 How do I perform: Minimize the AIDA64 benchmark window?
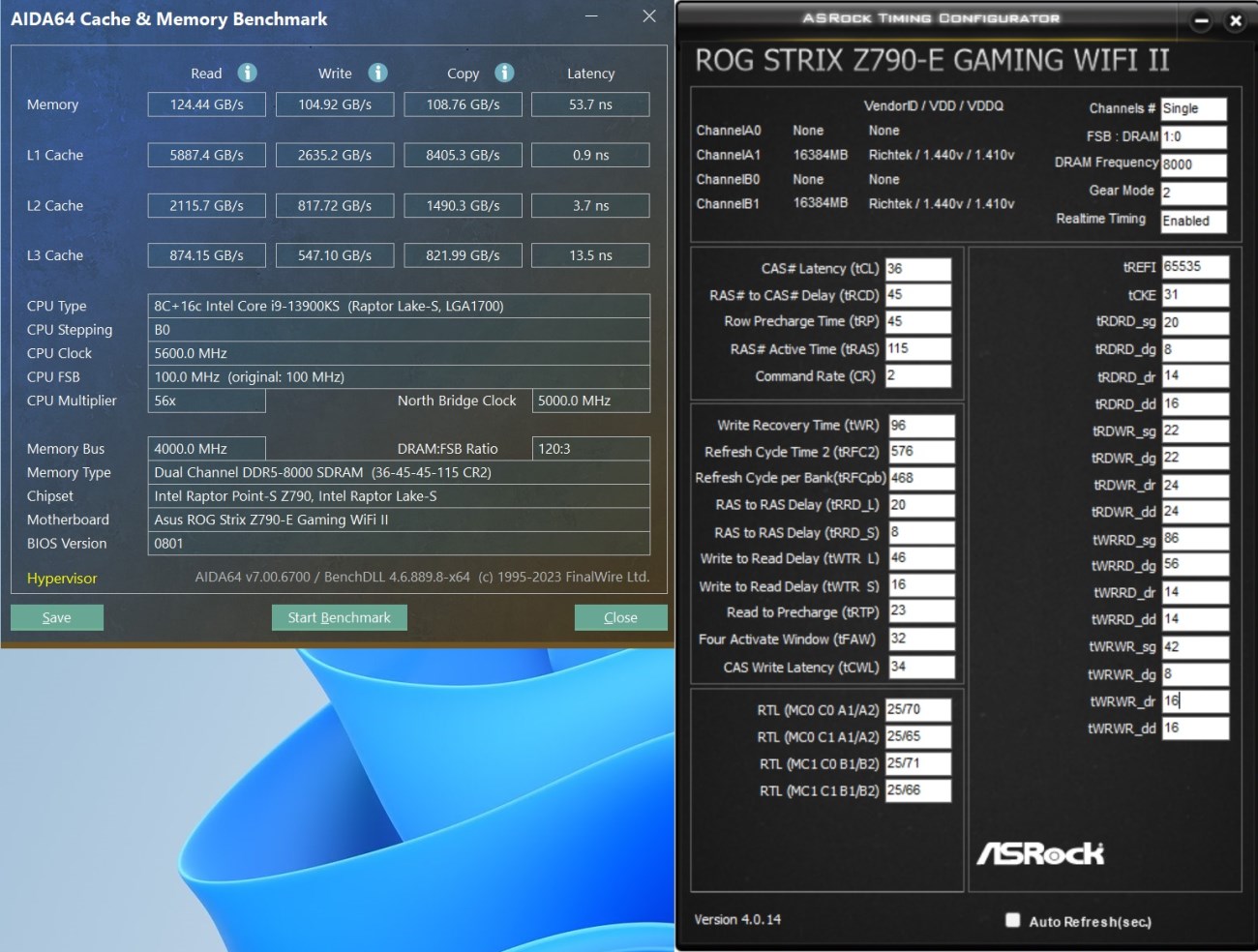pyautogui.click(x=591, y=16)
